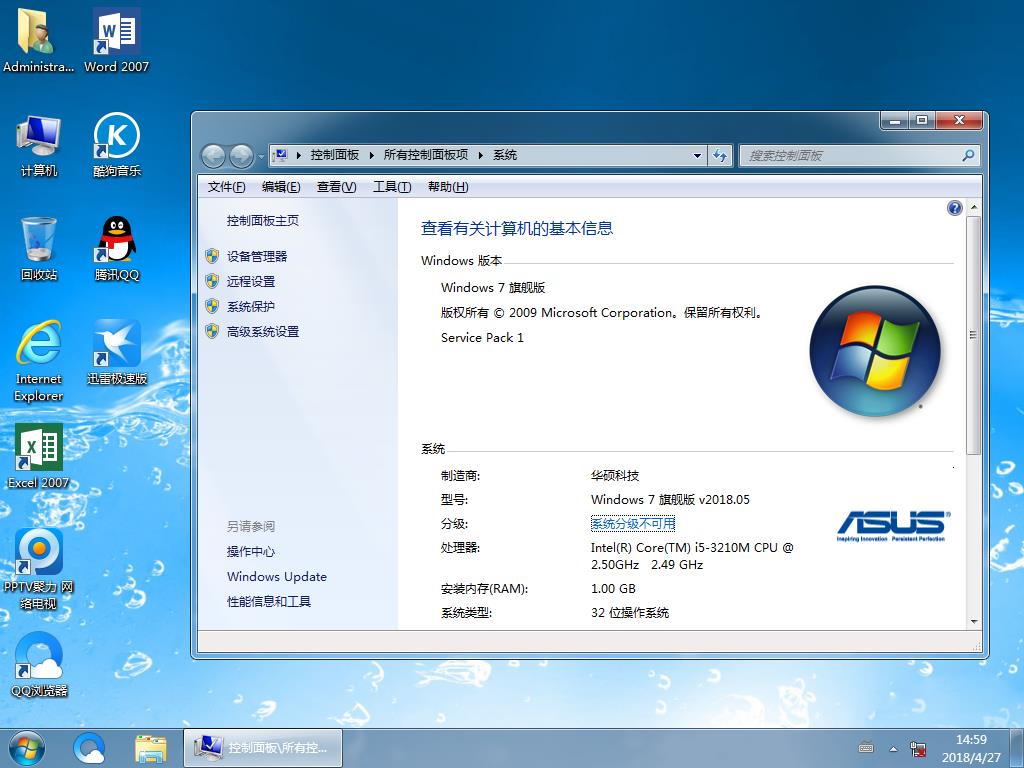Open the 查看(V) menu

(x=336, y=187)
